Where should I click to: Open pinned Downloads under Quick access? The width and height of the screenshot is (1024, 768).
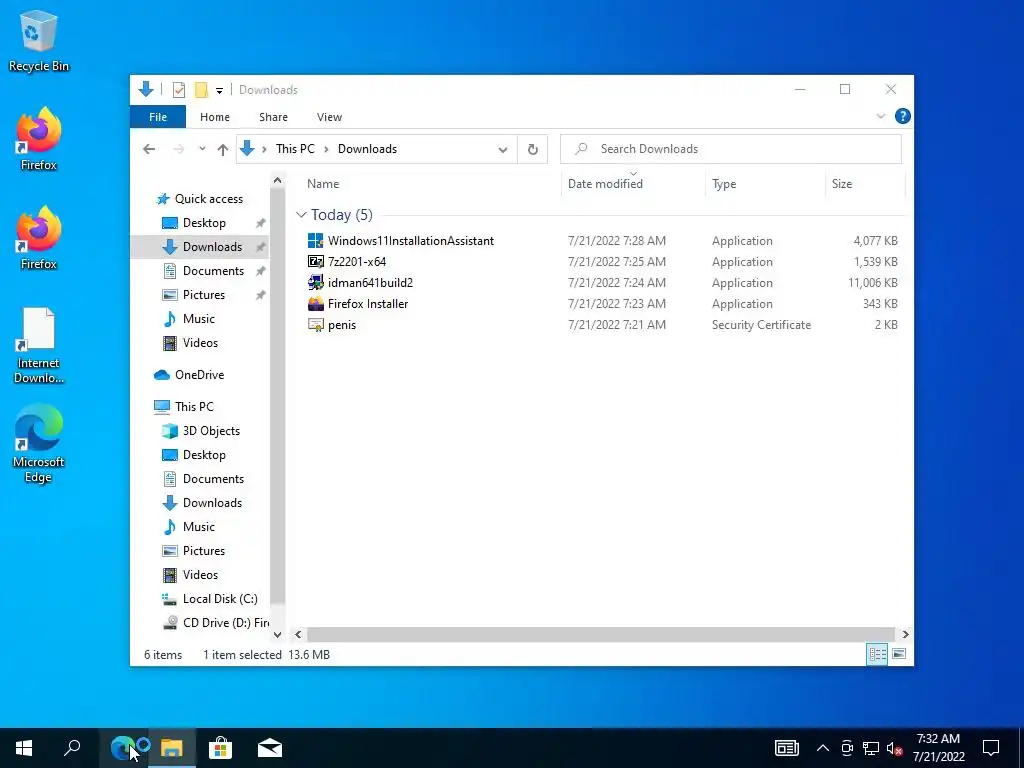[x=212, y=247]
